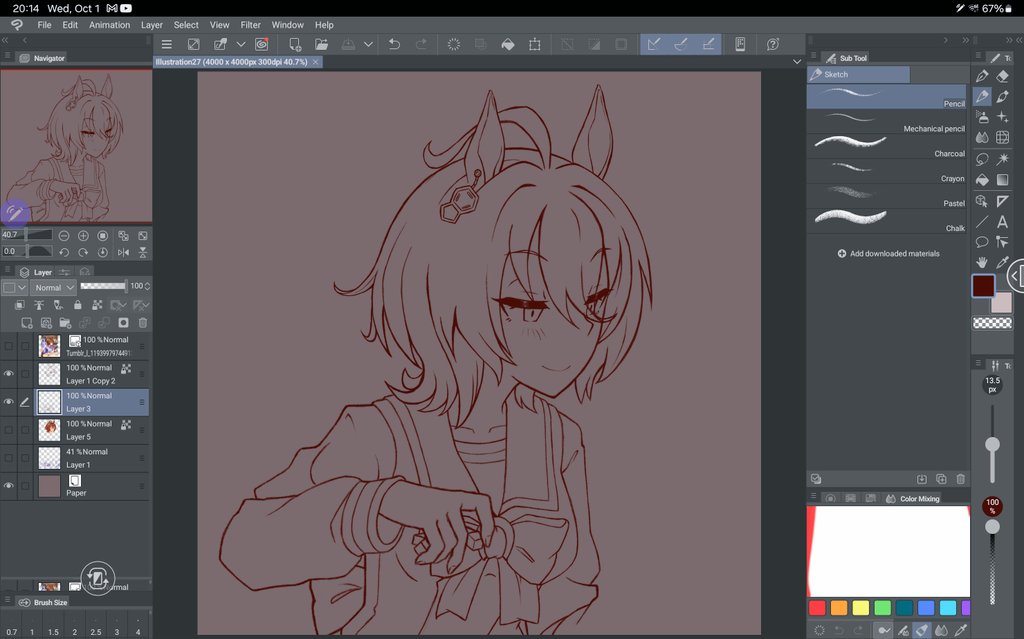The image size is (1024, 639).
Task: Select the Airbrush tool
Action: tap(983, 120)
